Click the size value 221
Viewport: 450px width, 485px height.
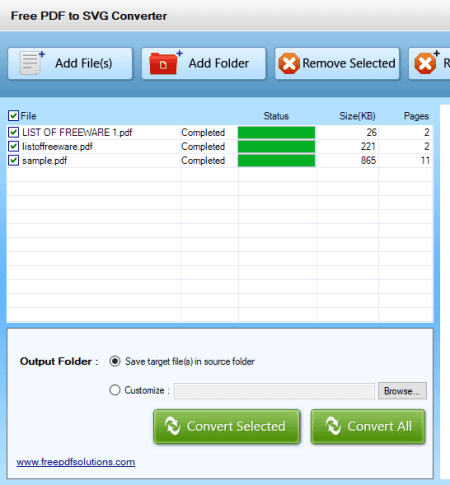pyautogui.click(x=368, y=146)
